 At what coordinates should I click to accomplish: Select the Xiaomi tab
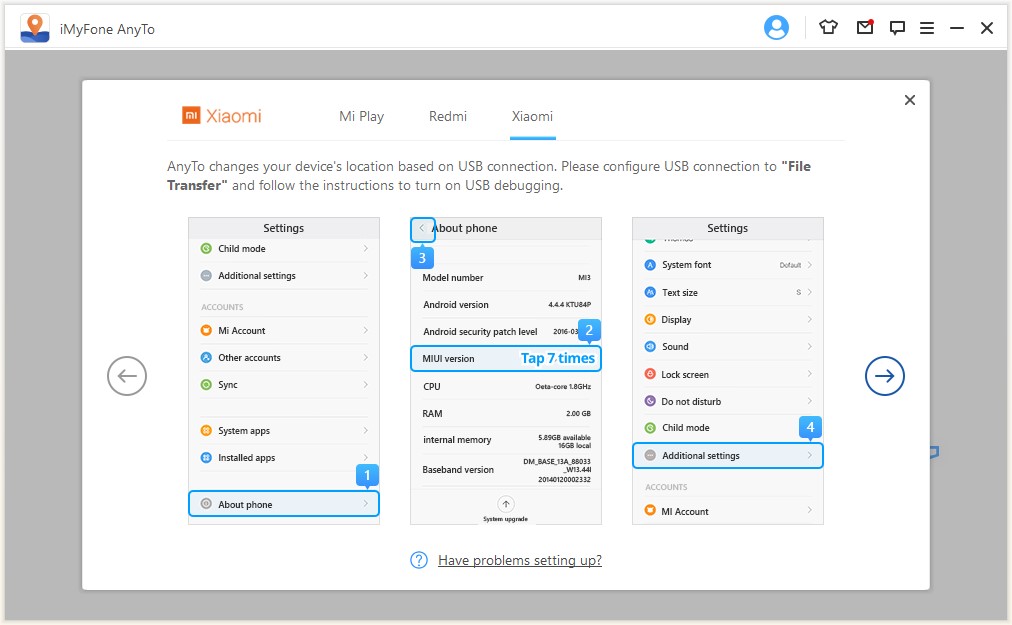click(532, 116)
